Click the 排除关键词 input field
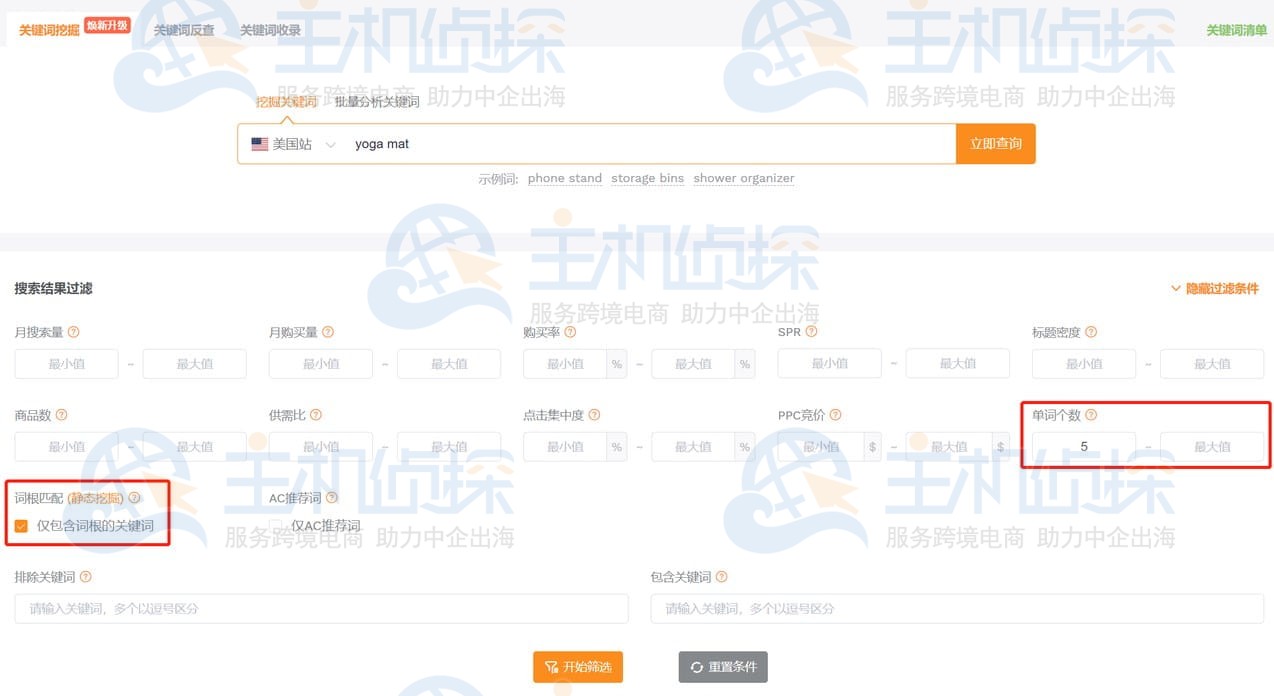The height and width of the screenshot is (696, 1274). tap(320, 607)
